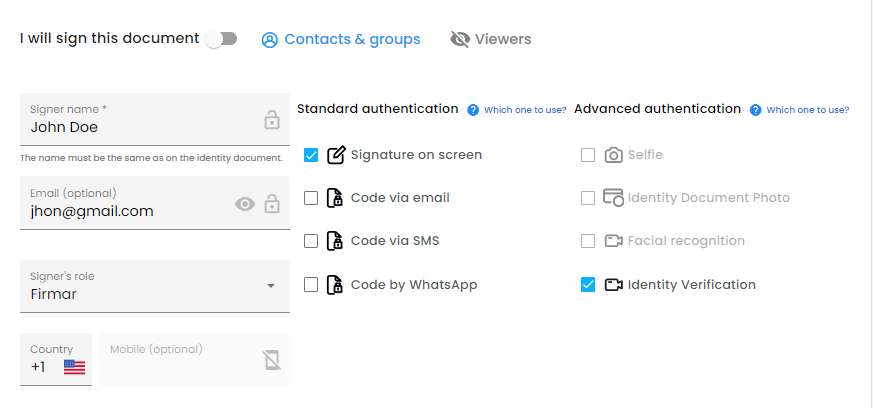The height and width of the screenshot is (408, 873).
Task: Expand the Signer's role dropdown
Action: [155, 286]
